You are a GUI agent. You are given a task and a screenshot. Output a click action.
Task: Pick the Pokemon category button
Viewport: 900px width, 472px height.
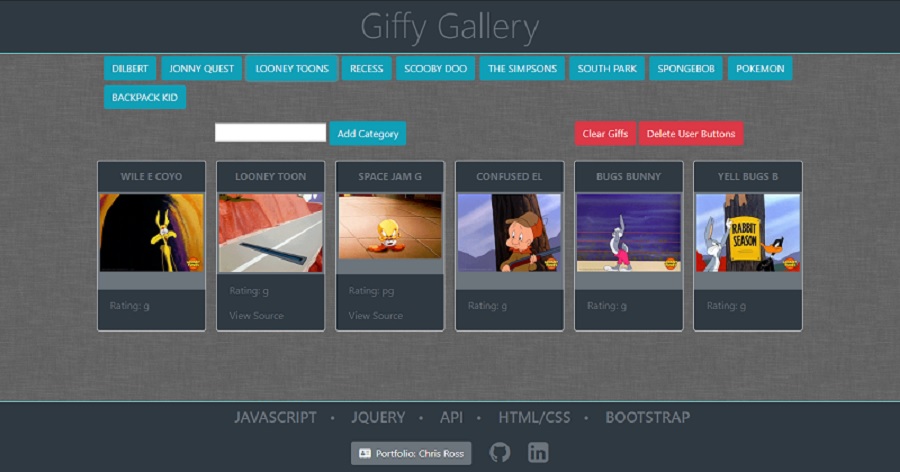pos(760,68)
